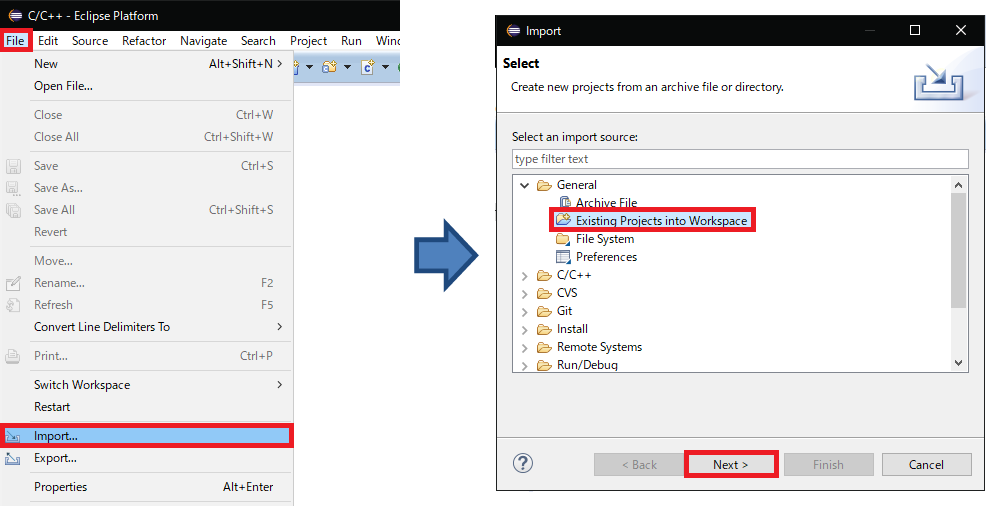
Task: Click the import tree vertical scrollbar thumb
Action: click(958, 250)
